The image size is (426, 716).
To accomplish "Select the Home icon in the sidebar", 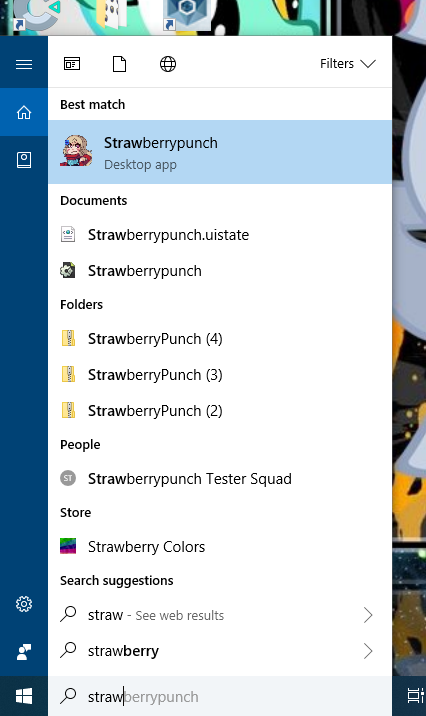I will 24,112.
